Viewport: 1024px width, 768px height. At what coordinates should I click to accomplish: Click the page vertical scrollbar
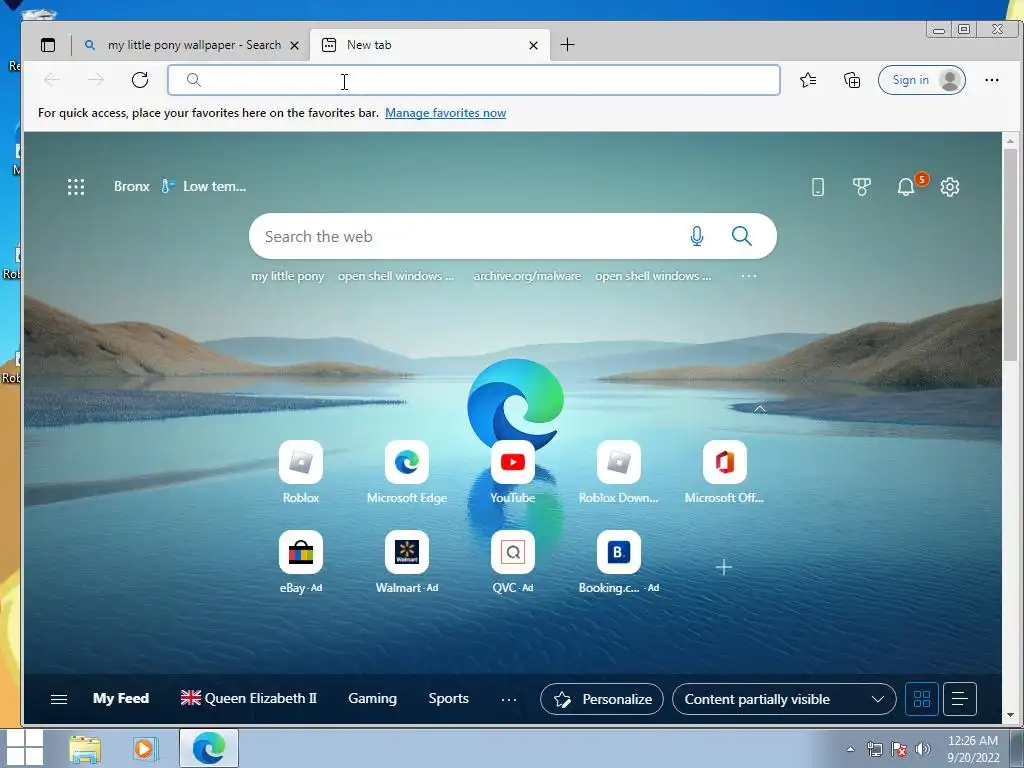[x=1010, y=255]
